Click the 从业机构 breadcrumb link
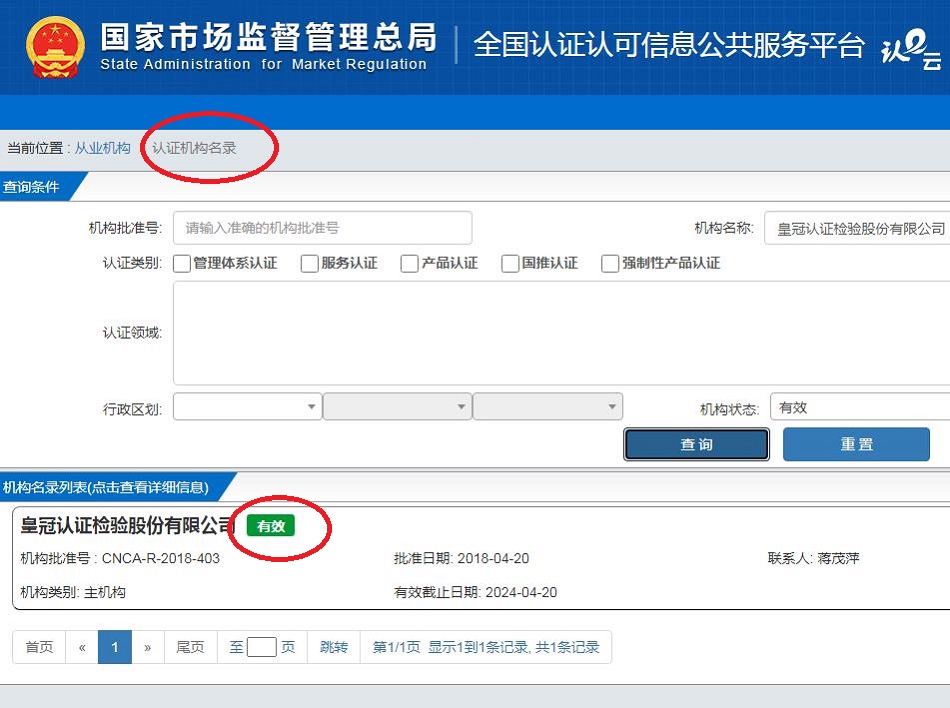 pyautogui.click(x=103, y=148)
